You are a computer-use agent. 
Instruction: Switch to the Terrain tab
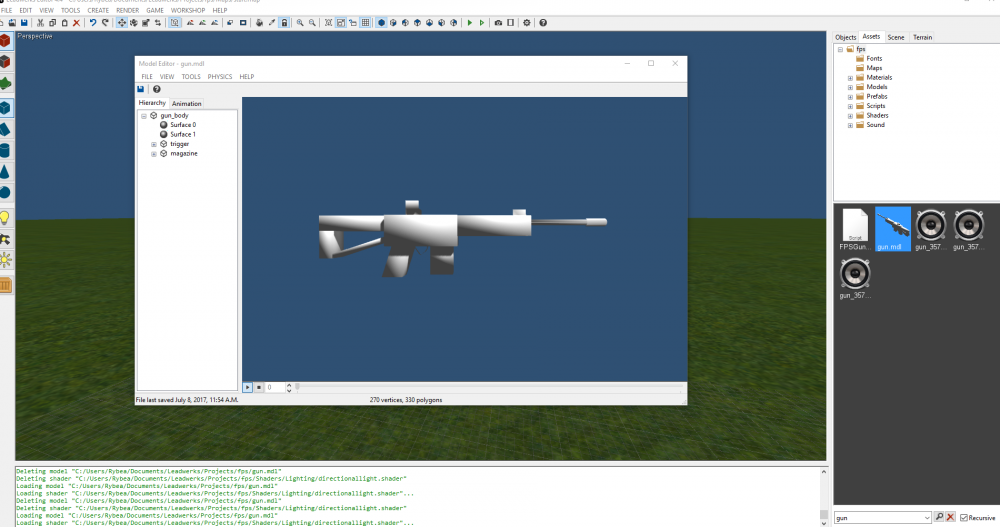click(922, 37)
